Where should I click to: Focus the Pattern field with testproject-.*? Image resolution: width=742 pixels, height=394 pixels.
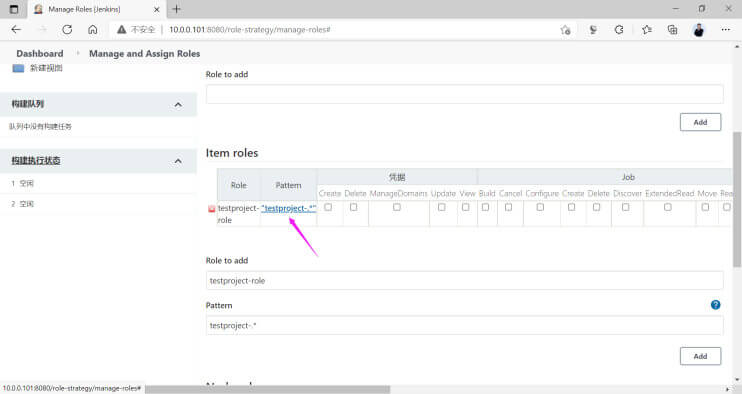[464, 325]
